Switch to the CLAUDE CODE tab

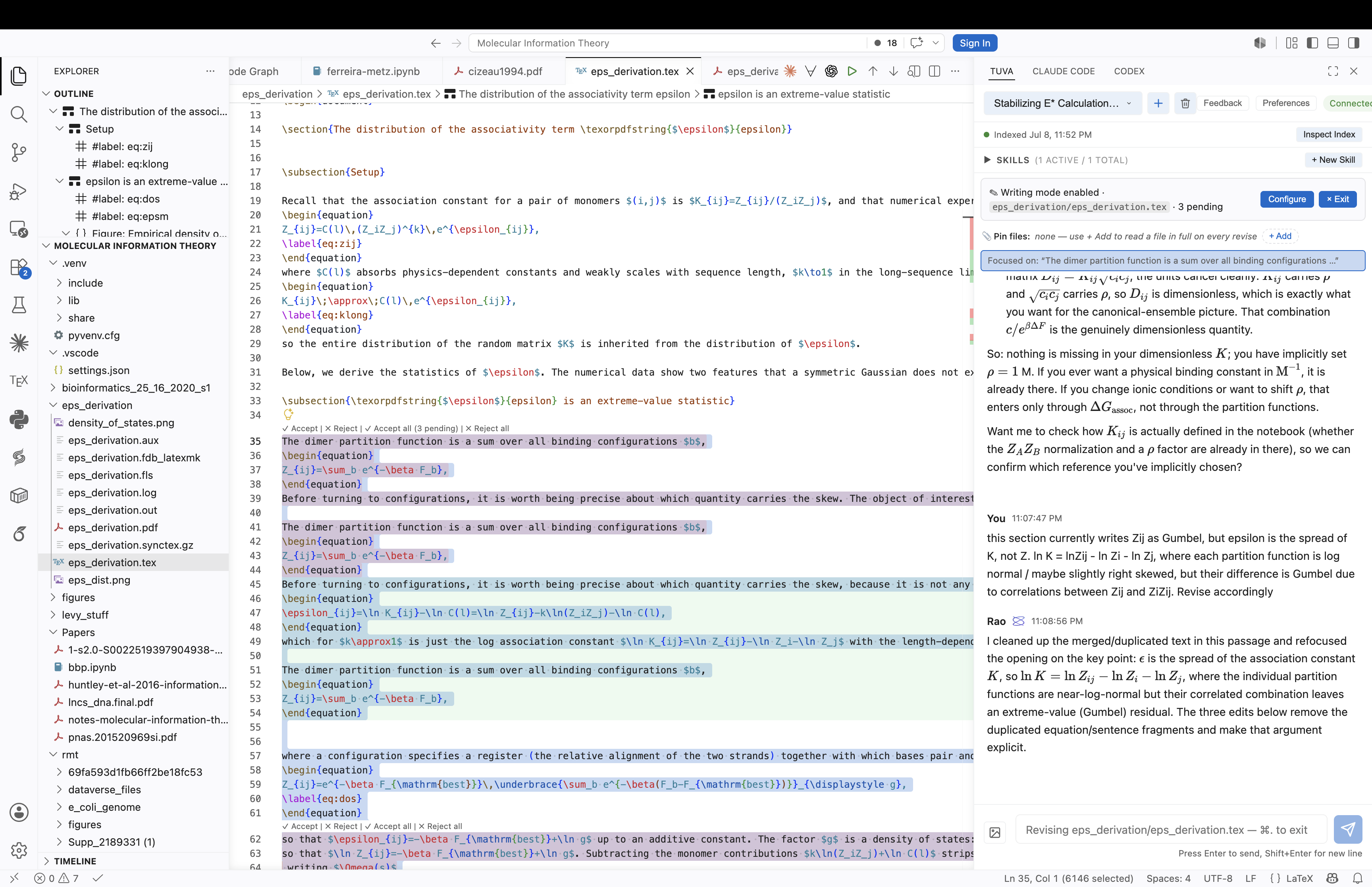click(1064, 71)
